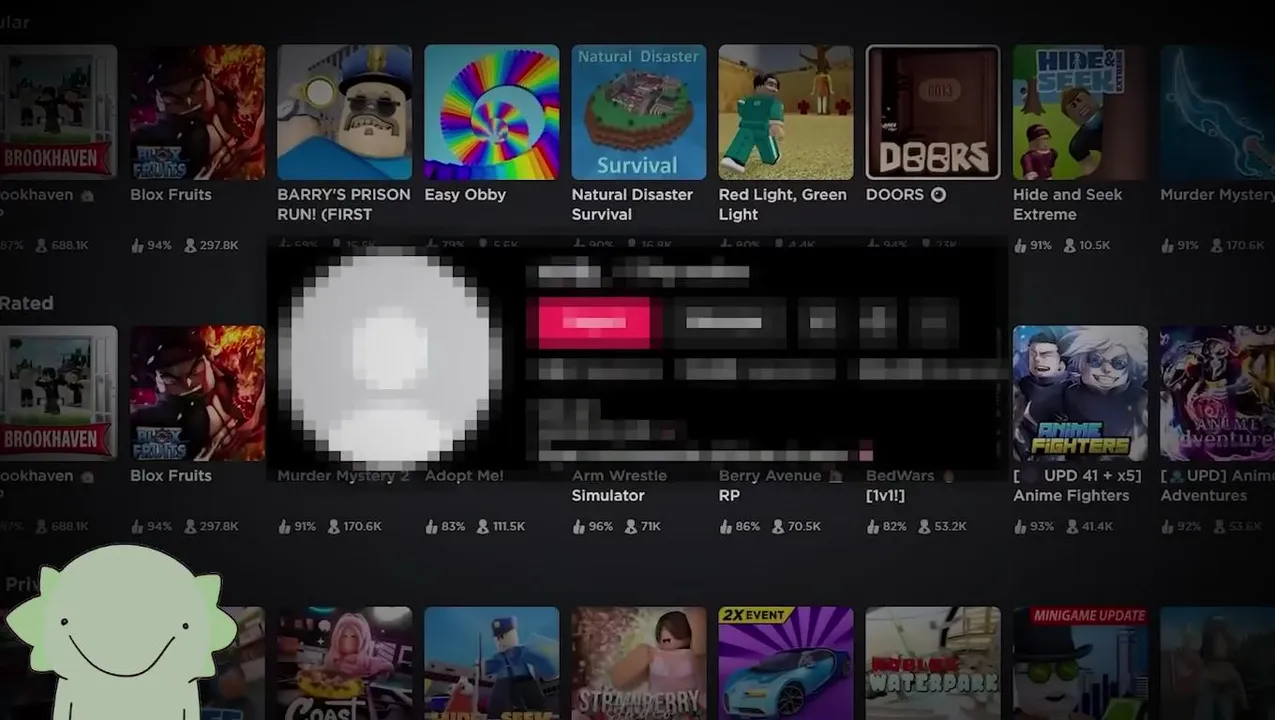The image size is (1275, 720).
Task: Open the Strawberry game thumbnail
Action: coord(638,663)
